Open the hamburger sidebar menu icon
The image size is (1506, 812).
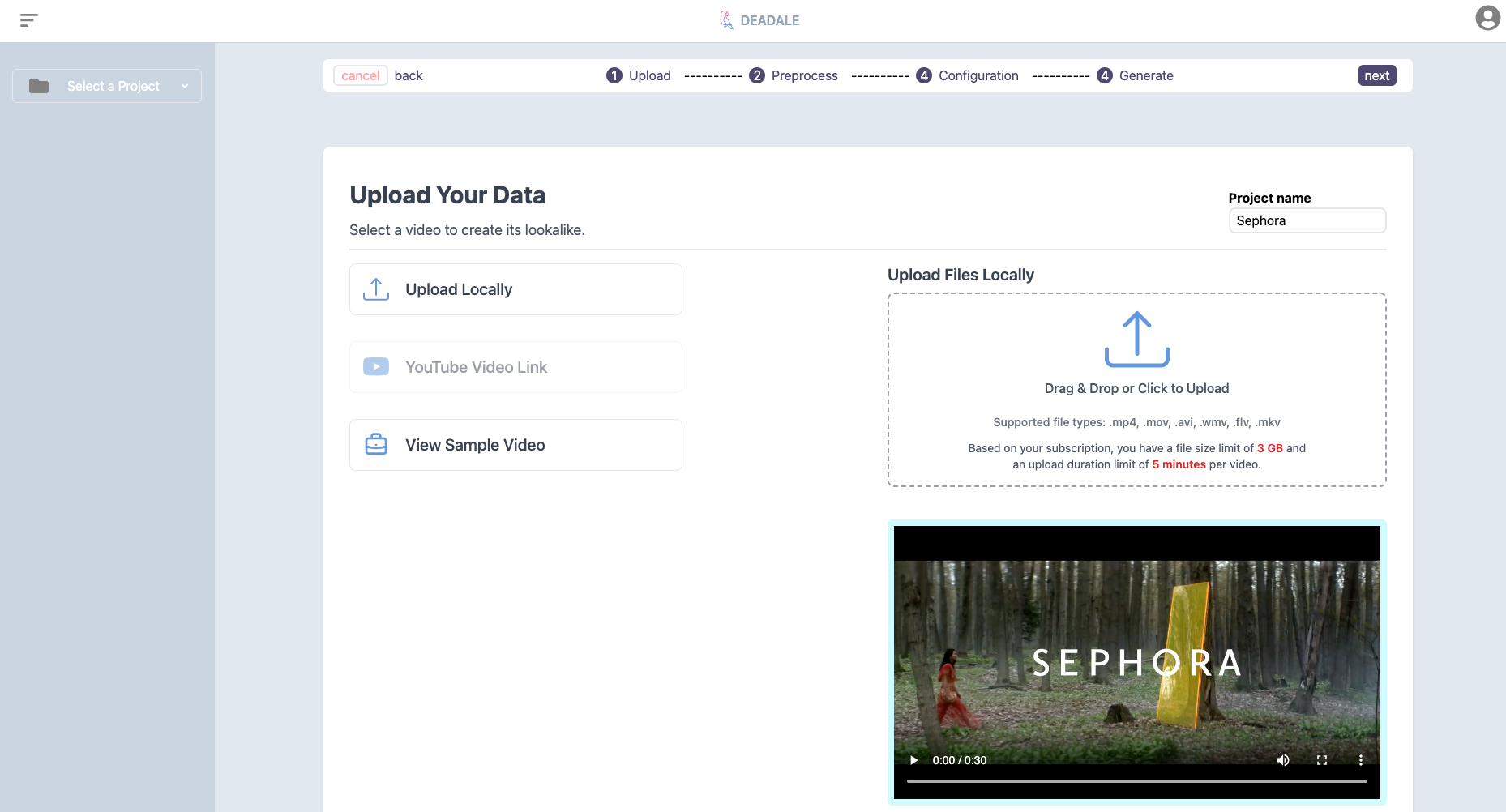pos(29,20)
